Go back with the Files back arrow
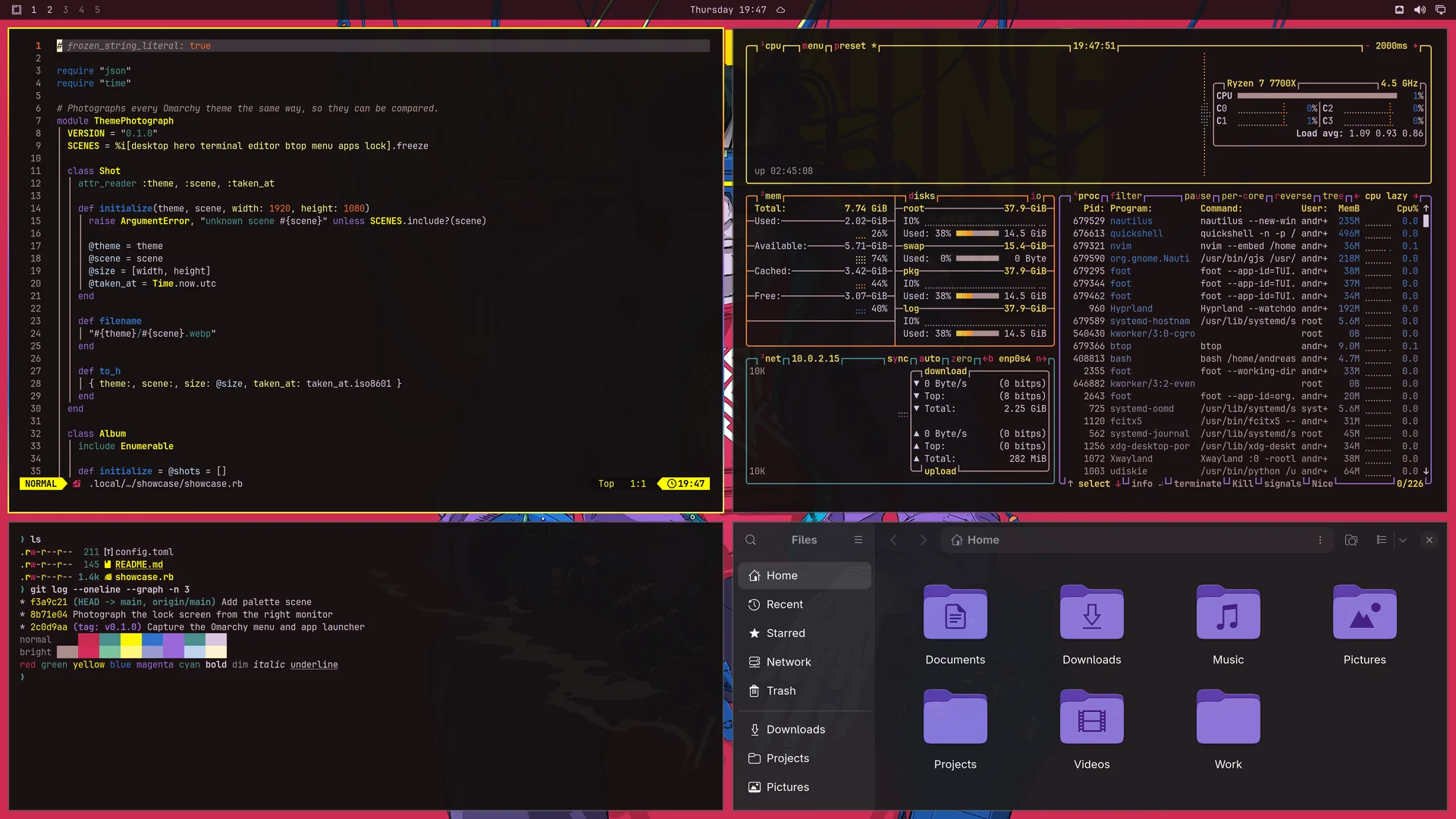1456x819 pixels. tap(893, 540)
